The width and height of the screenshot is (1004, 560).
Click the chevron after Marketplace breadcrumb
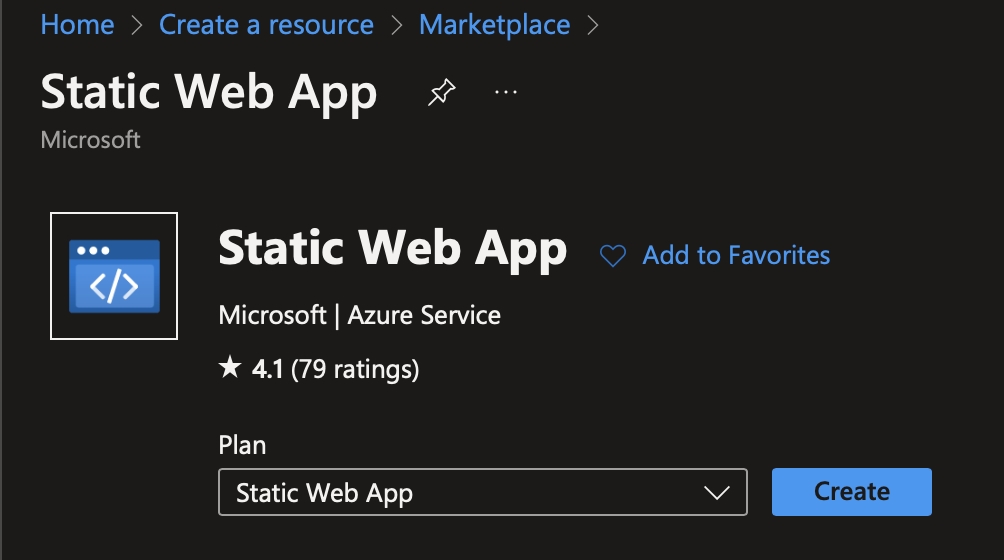click(x=594, y=25)
